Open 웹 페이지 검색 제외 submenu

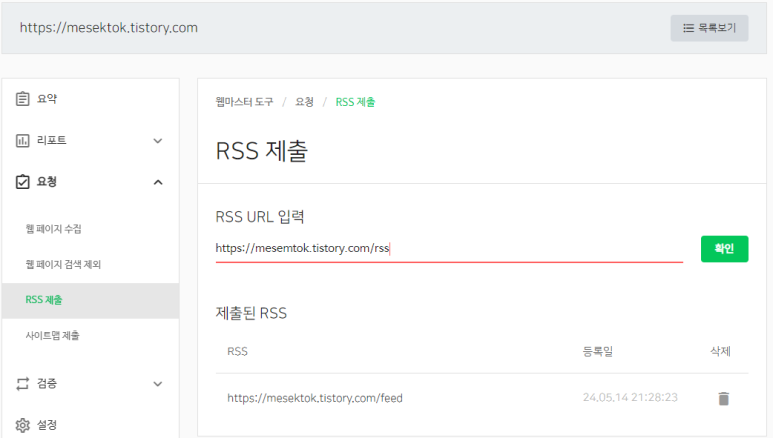63,264
